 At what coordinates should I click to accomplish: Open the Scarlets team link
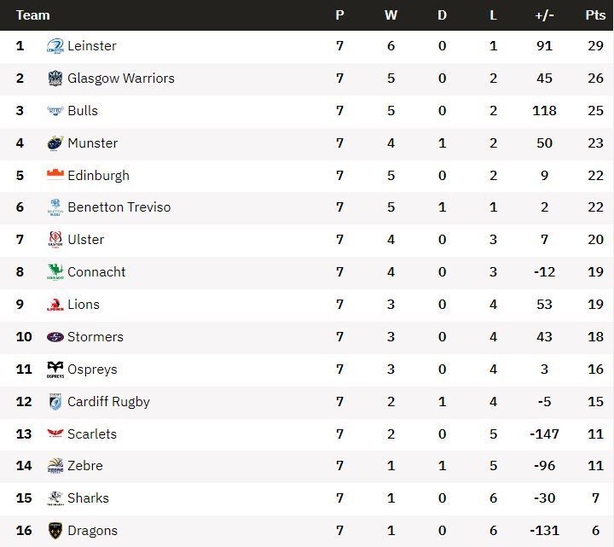(x=92, y=434)
